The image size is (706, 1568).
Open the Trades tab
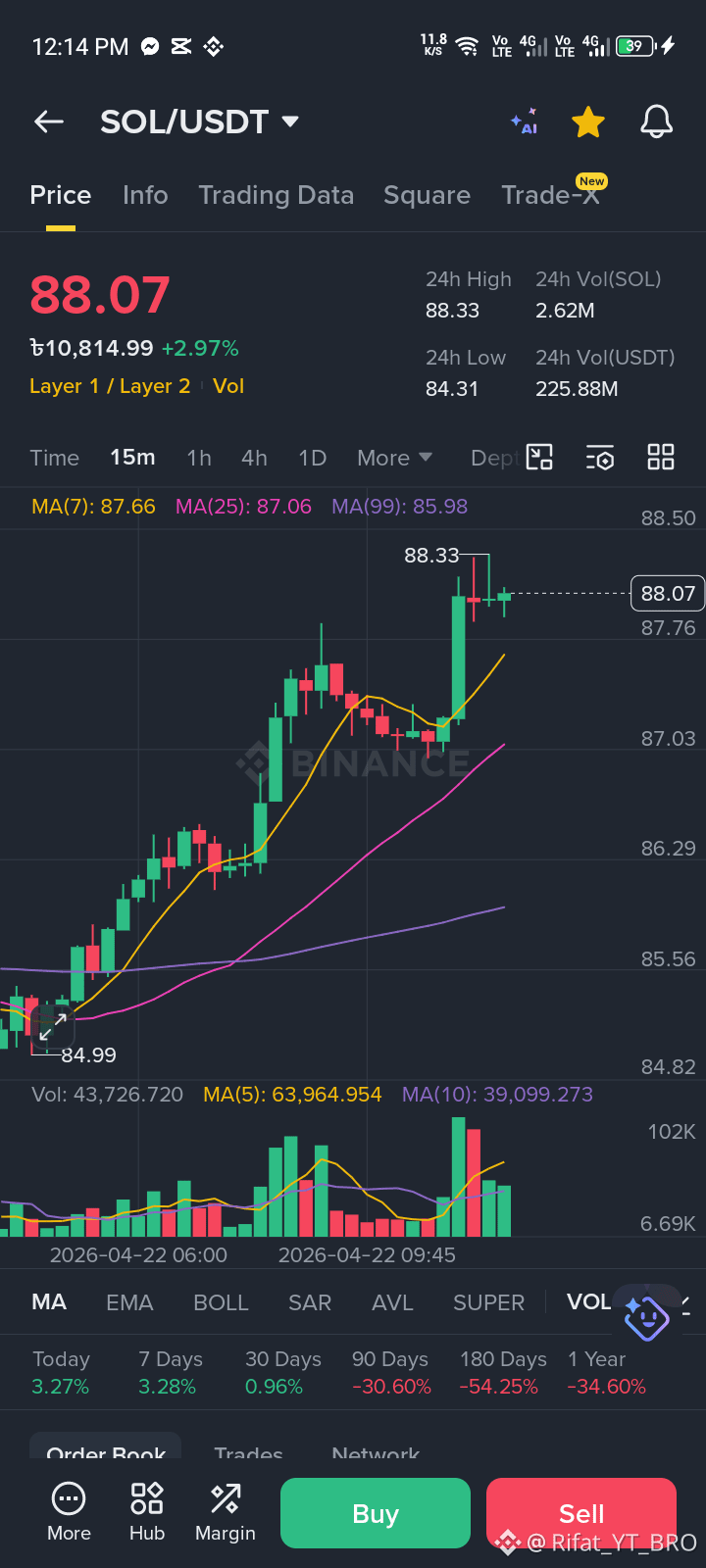point(248,1452)
